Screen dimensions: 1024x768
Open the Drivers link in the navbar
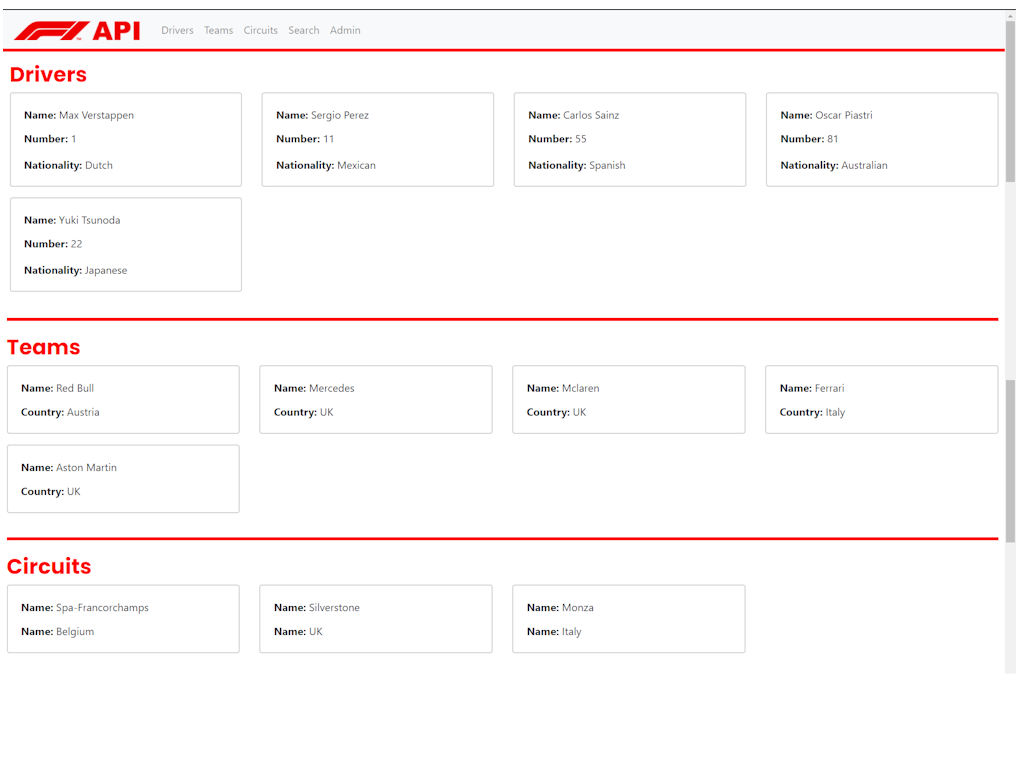[177, 31]
